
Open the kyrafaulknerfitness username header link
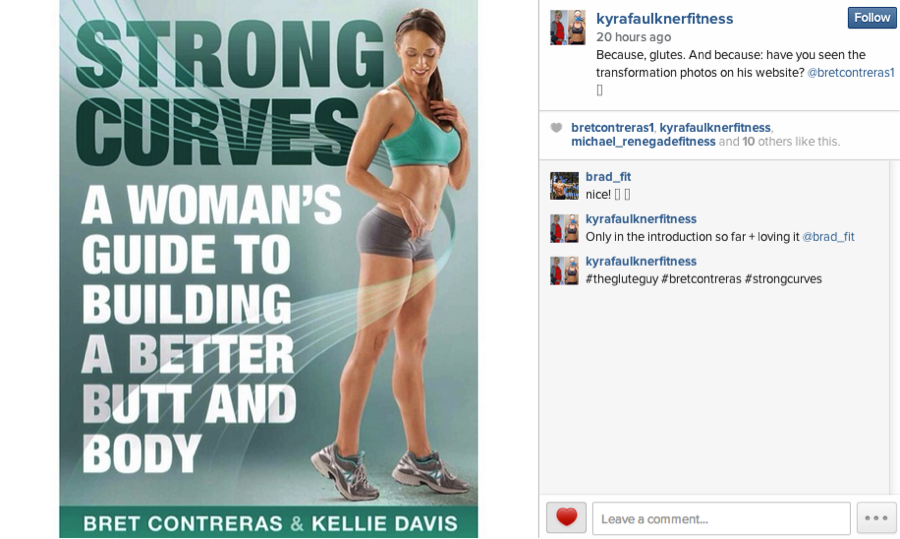pyautogui.click(x=665, y=18)
